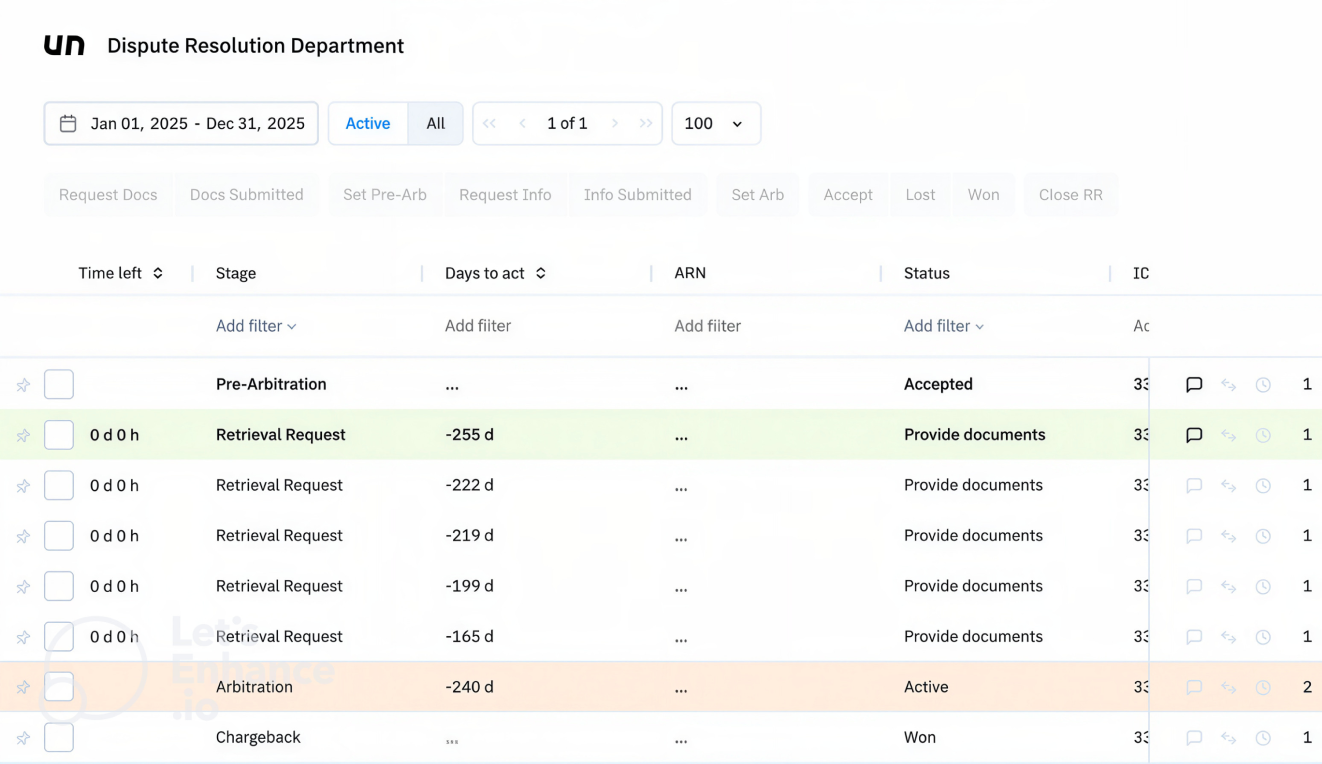The width and height of the screenshot is (1322, 764).
Task: Click the Accept button
Action: (848, 195)
